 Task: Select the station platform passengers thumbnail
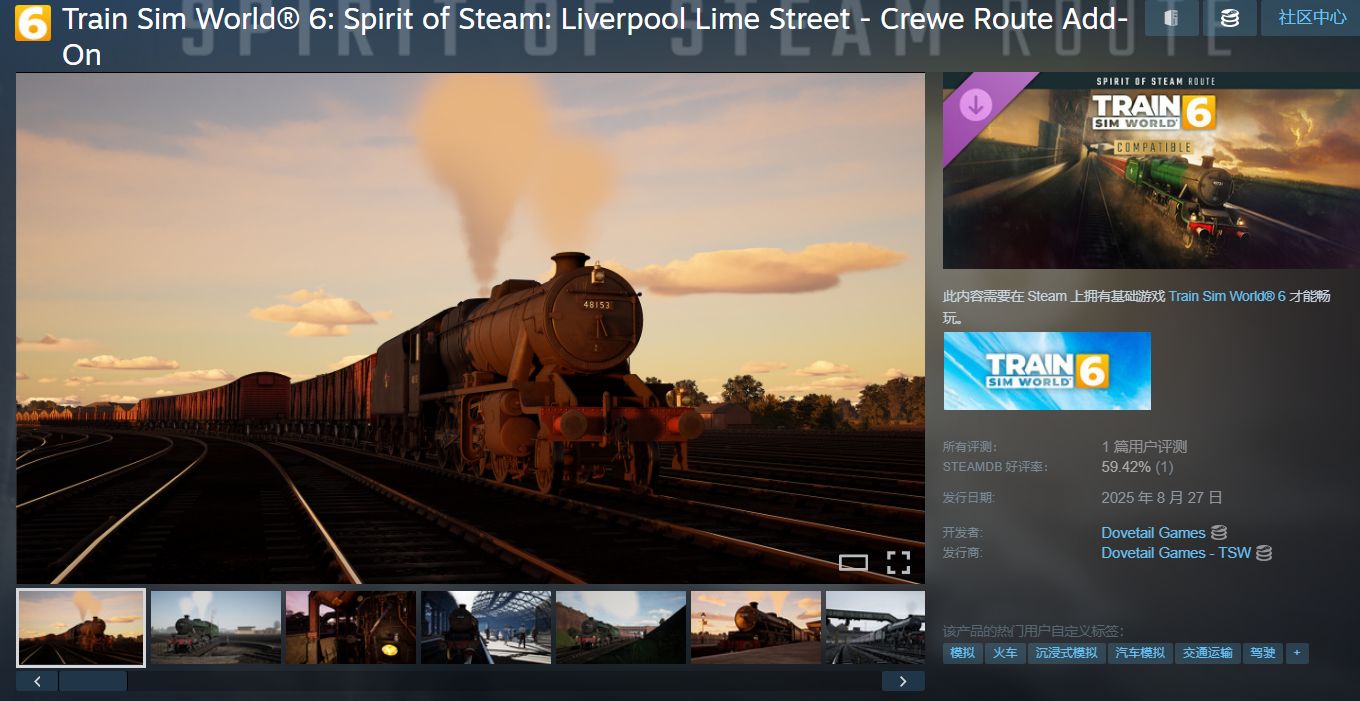coord(486,627)
